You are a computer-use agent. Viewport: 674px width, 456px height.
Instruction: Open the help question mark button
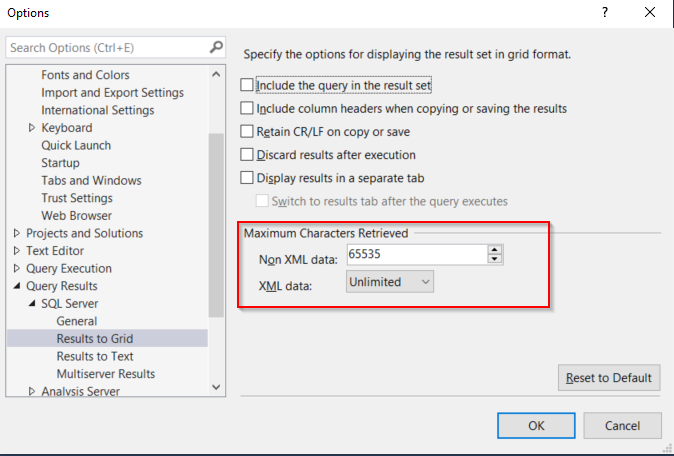[605, 12]
